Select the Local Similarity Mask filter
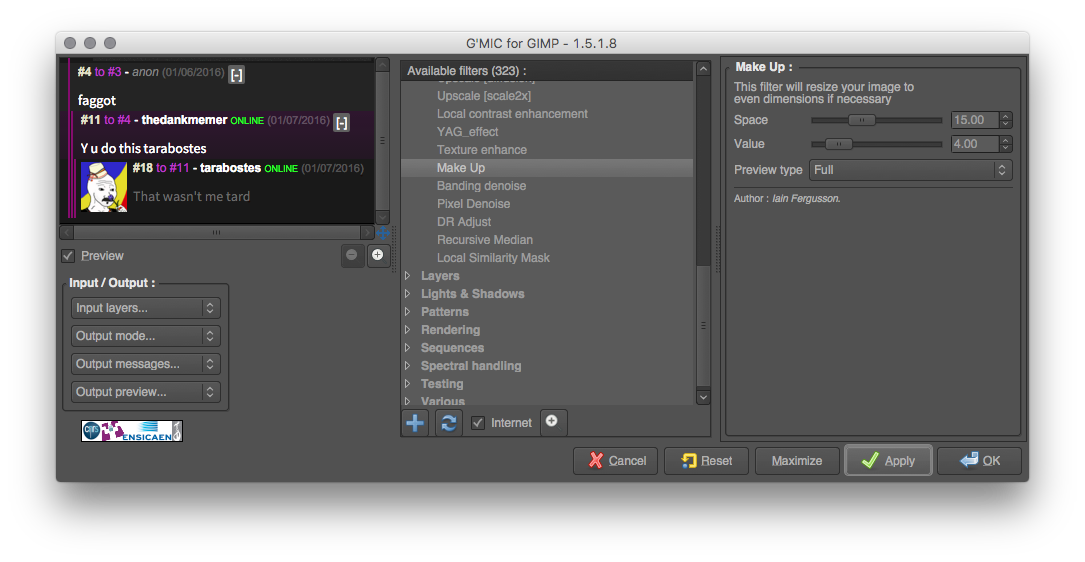Viewport: 1085px width, 562px height. [493, 258]
